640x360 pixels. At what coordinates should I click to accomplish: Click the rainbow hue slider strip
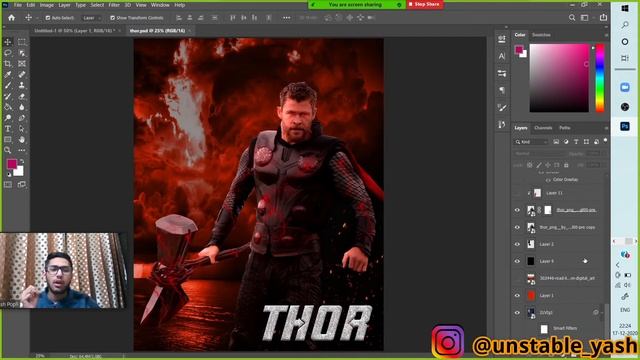(600, 78)
